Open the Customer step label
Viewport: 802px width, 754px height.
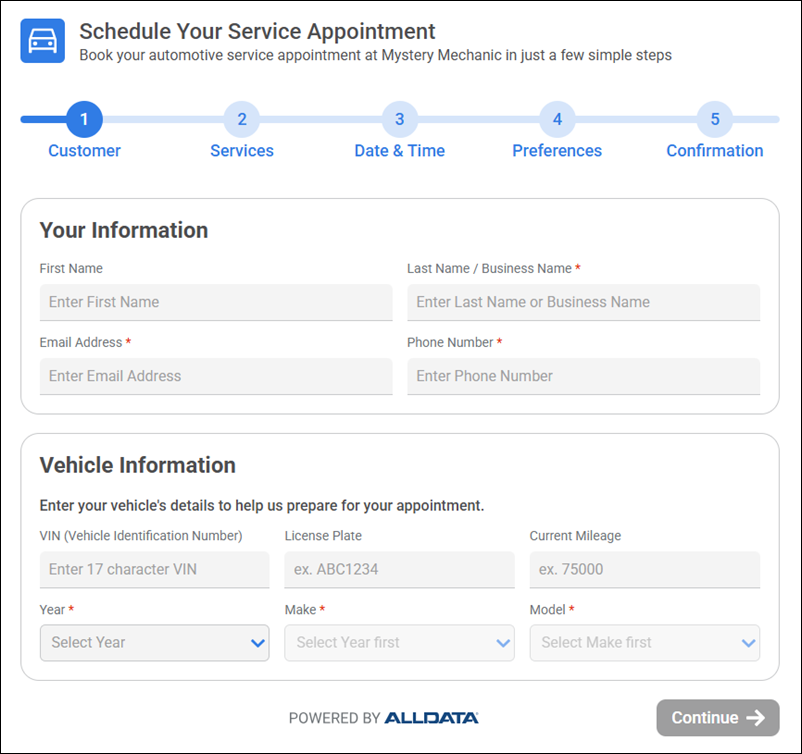point(84,151)
